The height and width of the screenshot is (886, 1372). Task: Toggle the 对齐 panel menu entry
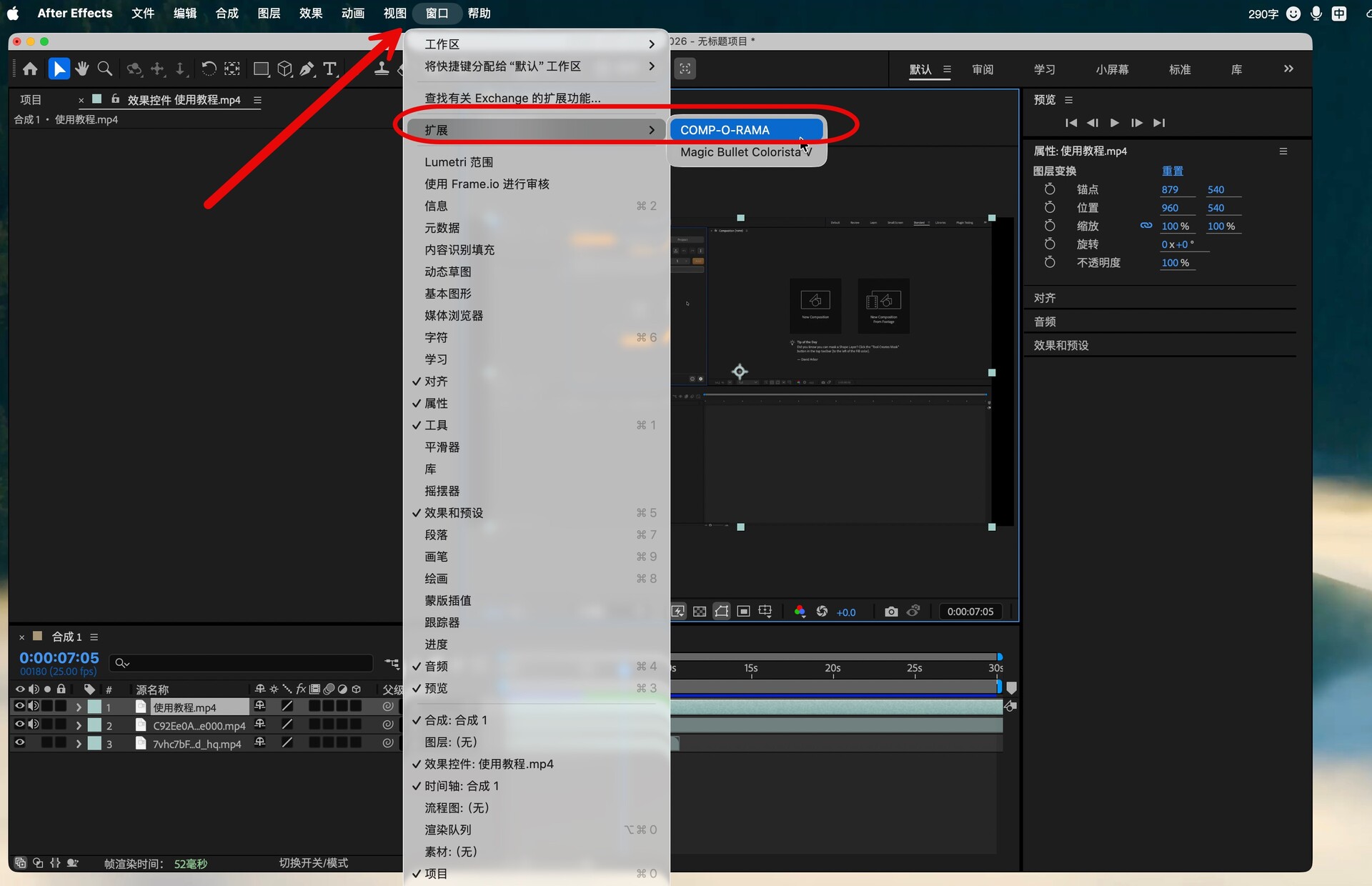point(536,382)
